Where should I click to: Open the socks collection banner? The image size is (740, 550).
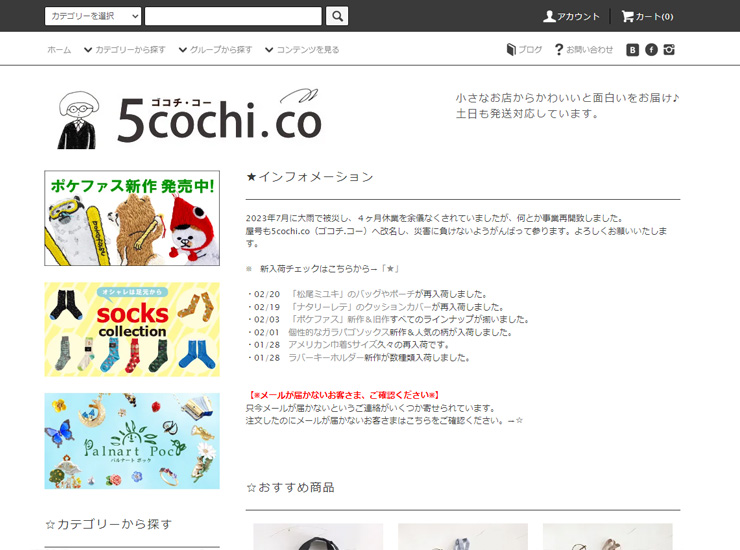[x=132, y=329]
